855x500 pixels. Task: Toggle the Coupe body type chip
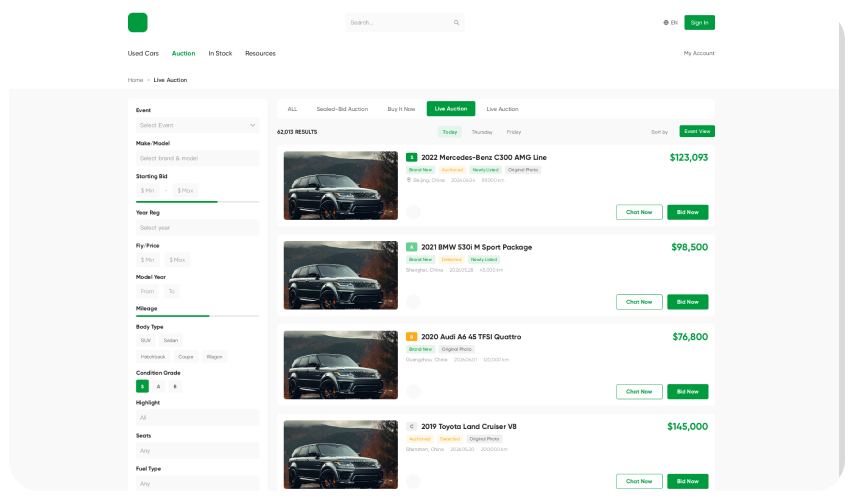186,357
